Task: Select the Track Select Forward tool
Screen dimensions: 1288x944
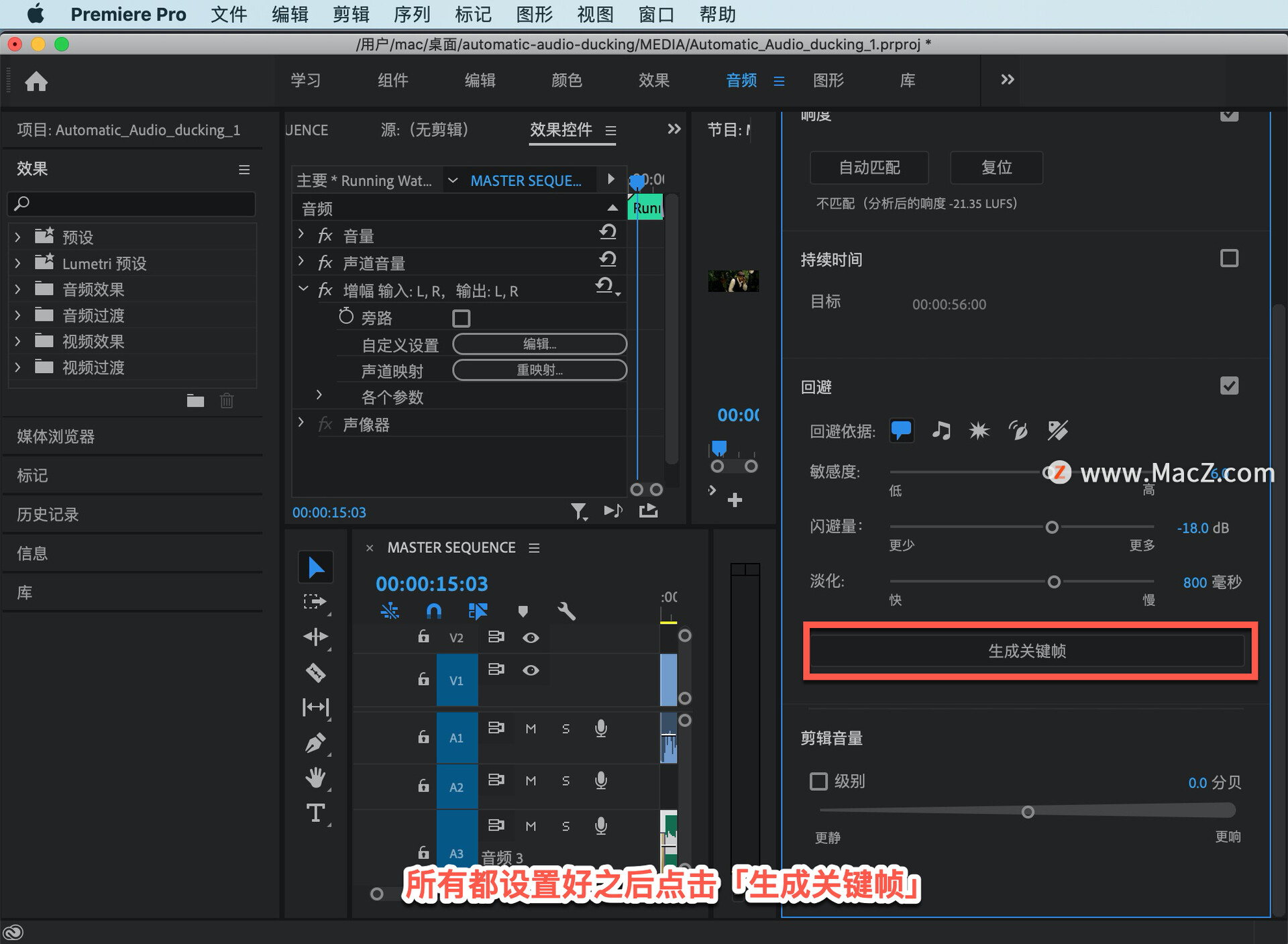Action: point(315,602)
